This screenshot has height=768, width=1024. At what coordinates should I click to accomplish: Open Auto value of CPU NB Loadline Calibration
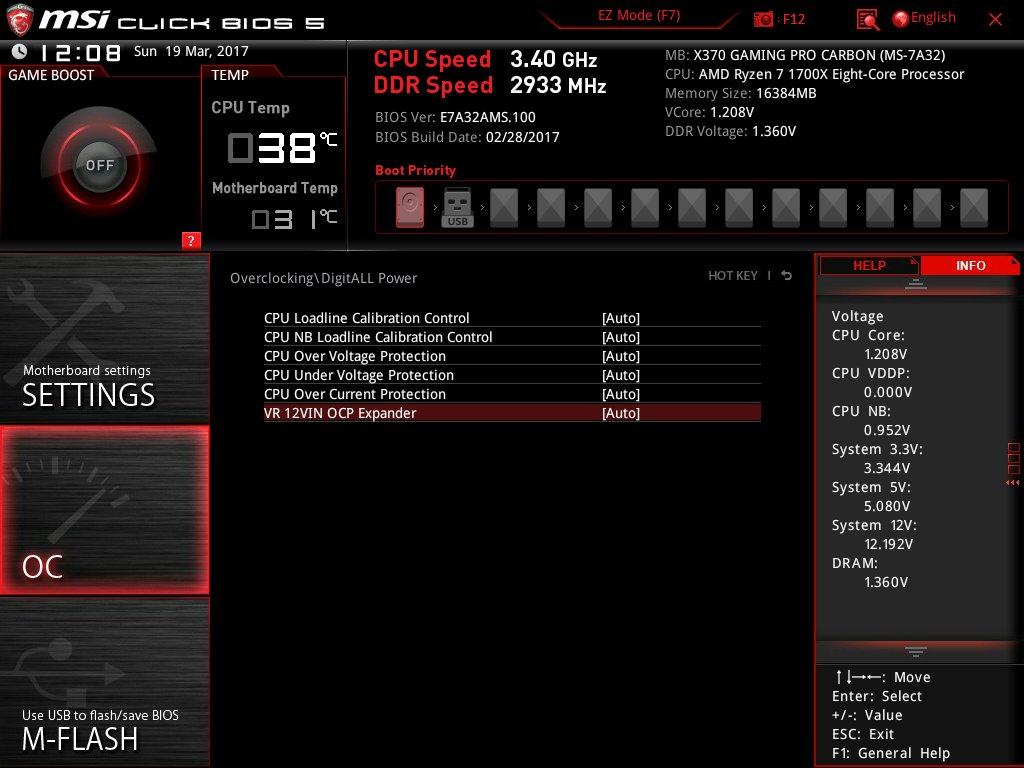coord(620,337)
